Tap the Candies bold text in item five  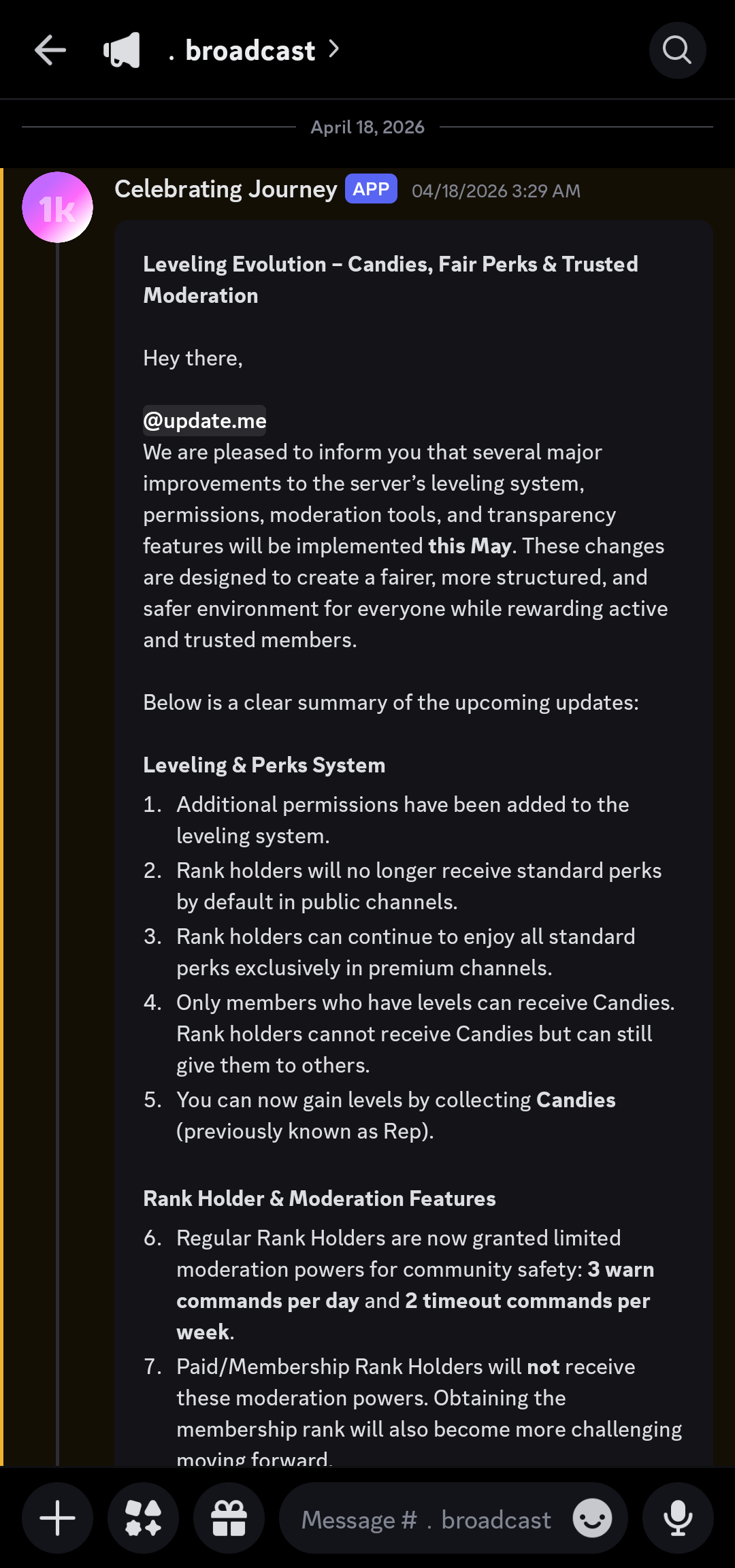tap(576, 1100)
